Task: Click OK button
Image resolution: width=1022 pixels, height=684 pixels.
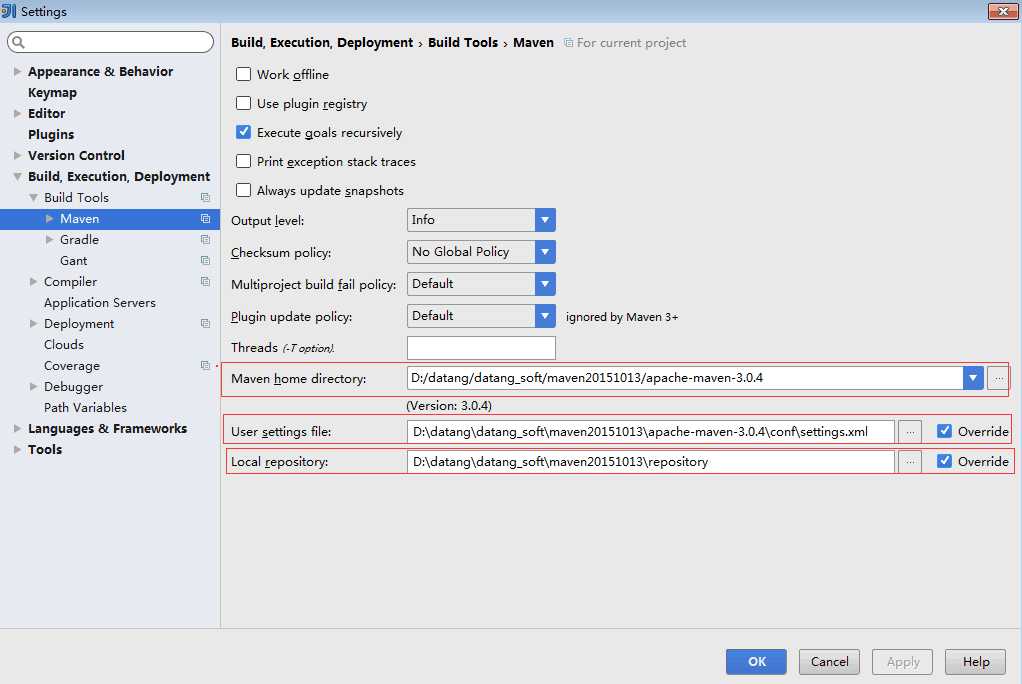Action: (756, 662)
